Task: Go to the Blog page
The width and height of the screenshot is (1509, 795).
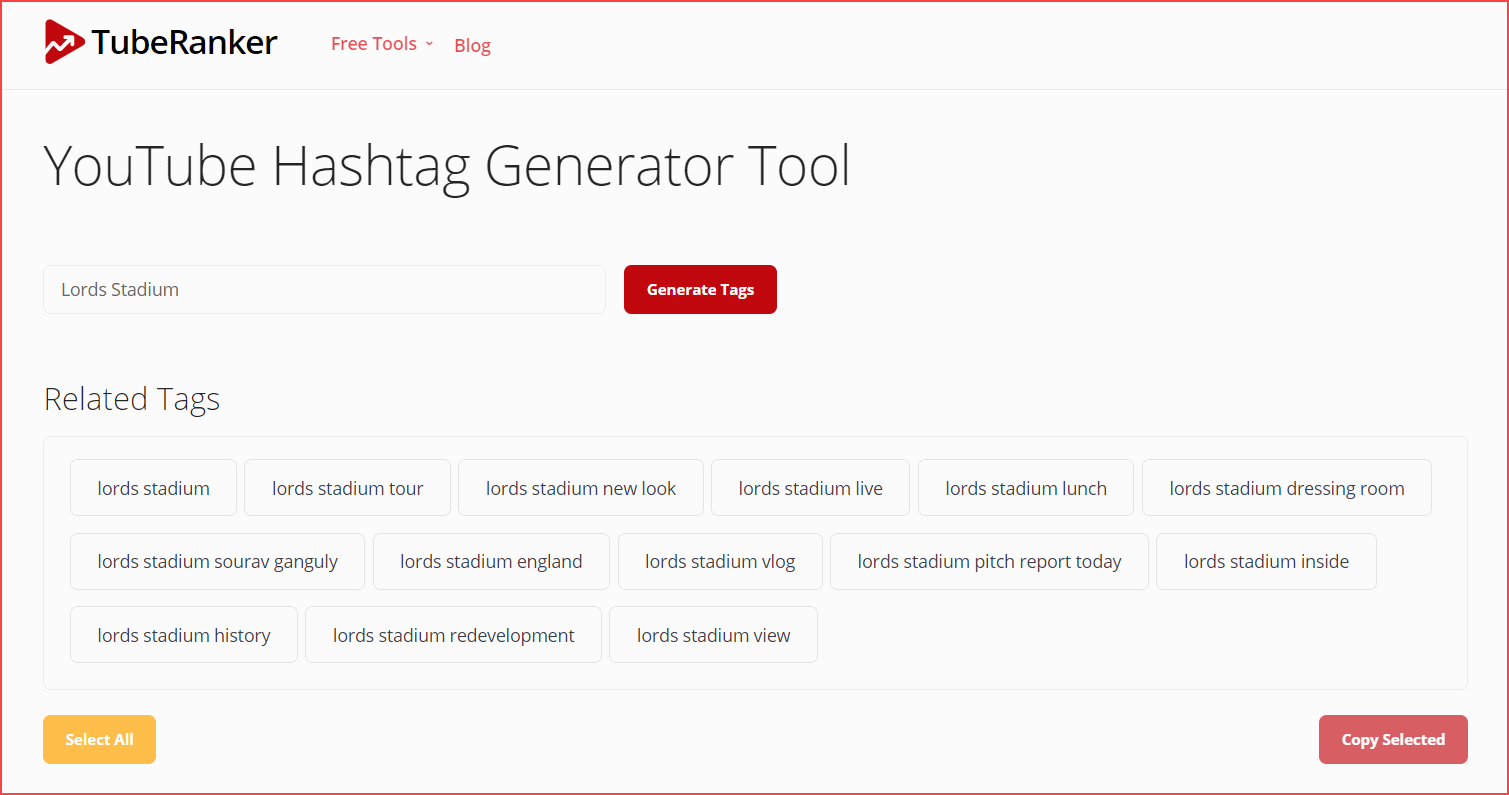Action: [x=472, y=45]
